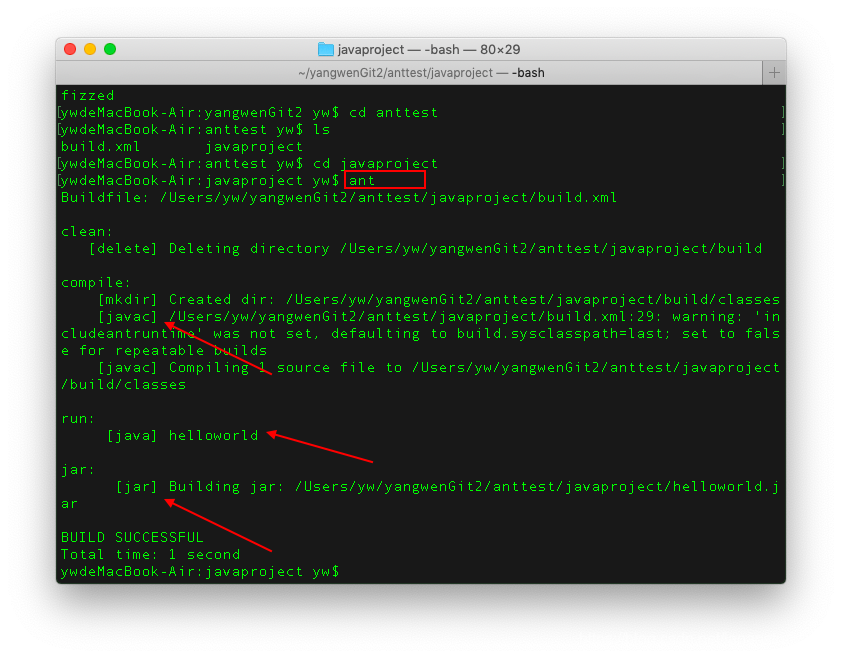Click the '[delete] Deleting directory' line

(x=425, y=249)
